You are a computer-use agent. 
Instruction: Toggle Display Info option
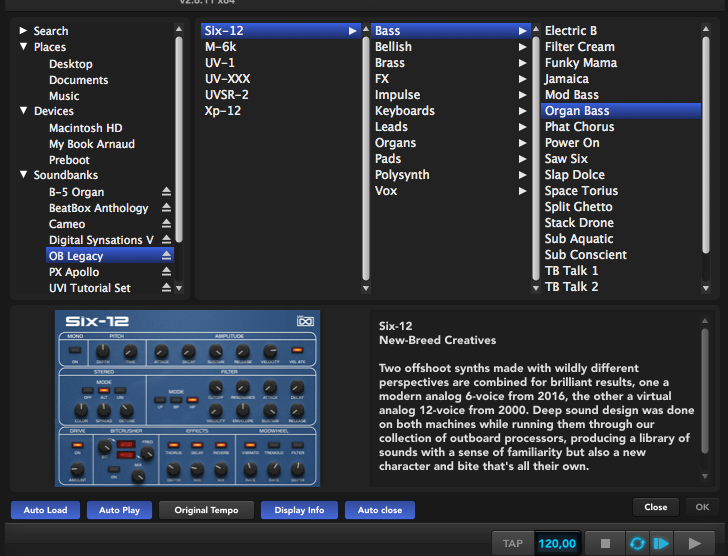[299, 510]
